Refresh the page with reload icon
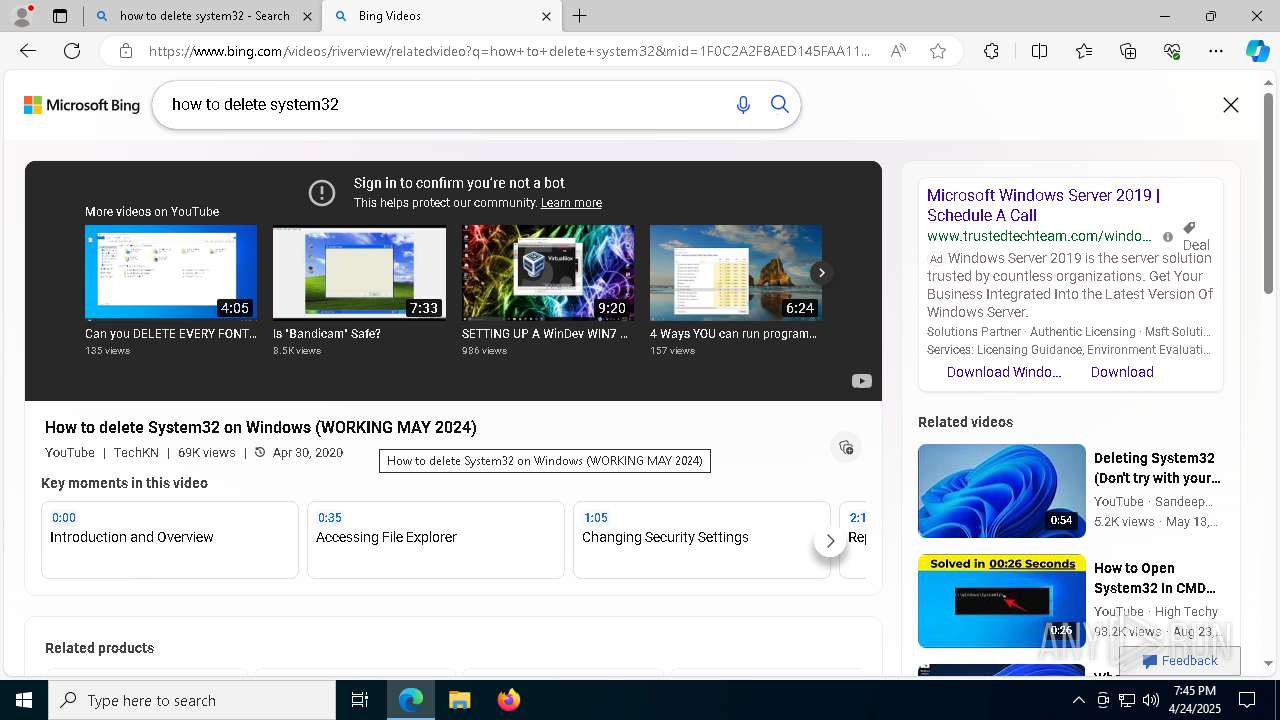Screen dimensions: 1280x720 (72, 51)
